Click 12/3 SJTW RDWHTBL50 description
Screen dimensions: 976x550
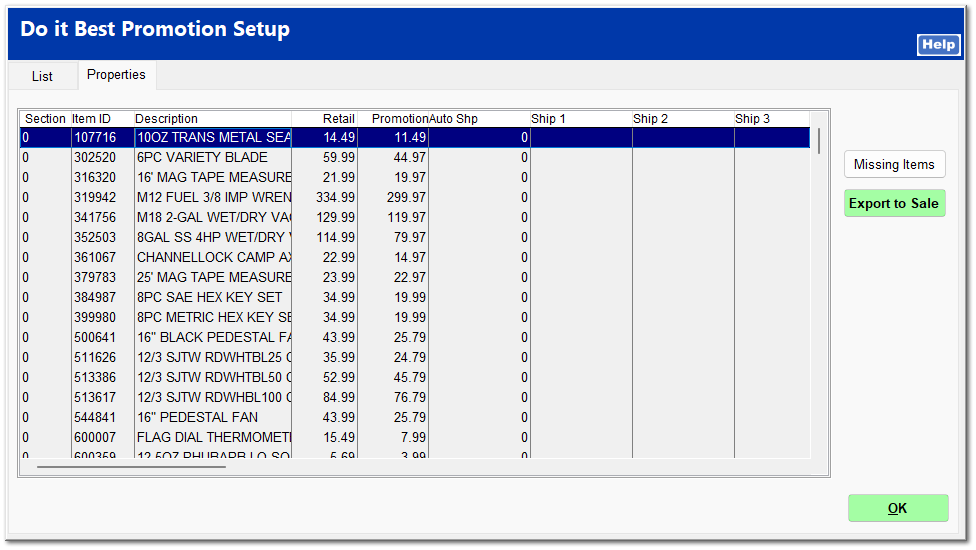tap(214, 377)
